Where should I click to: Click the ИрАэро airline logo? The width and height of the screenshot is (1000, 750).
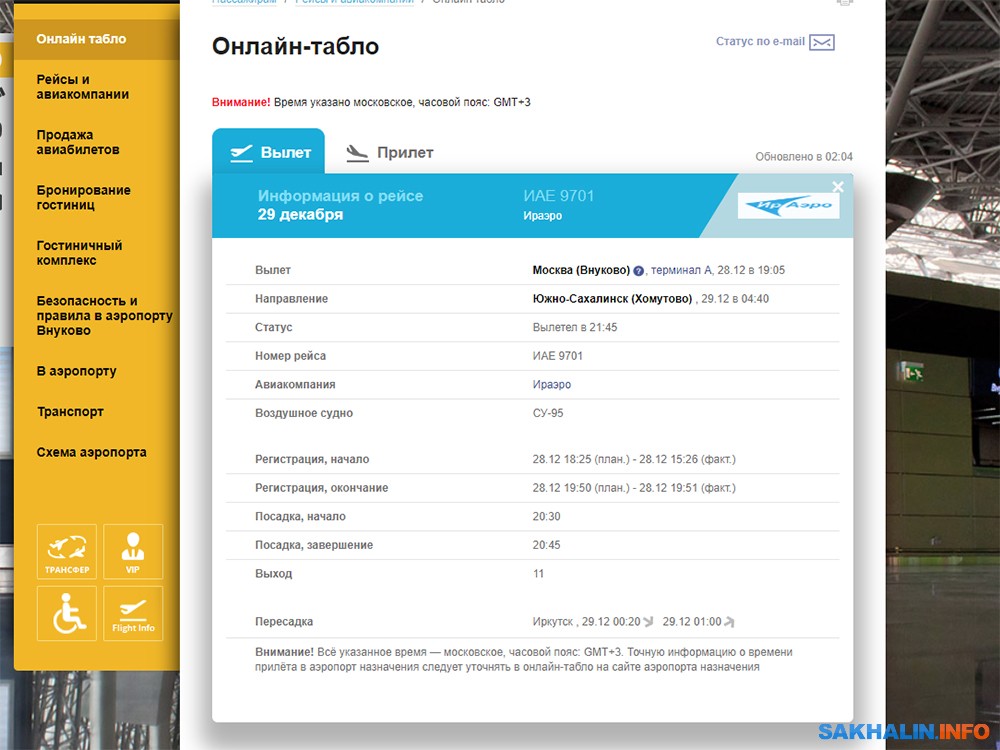[x=789, y=205]
